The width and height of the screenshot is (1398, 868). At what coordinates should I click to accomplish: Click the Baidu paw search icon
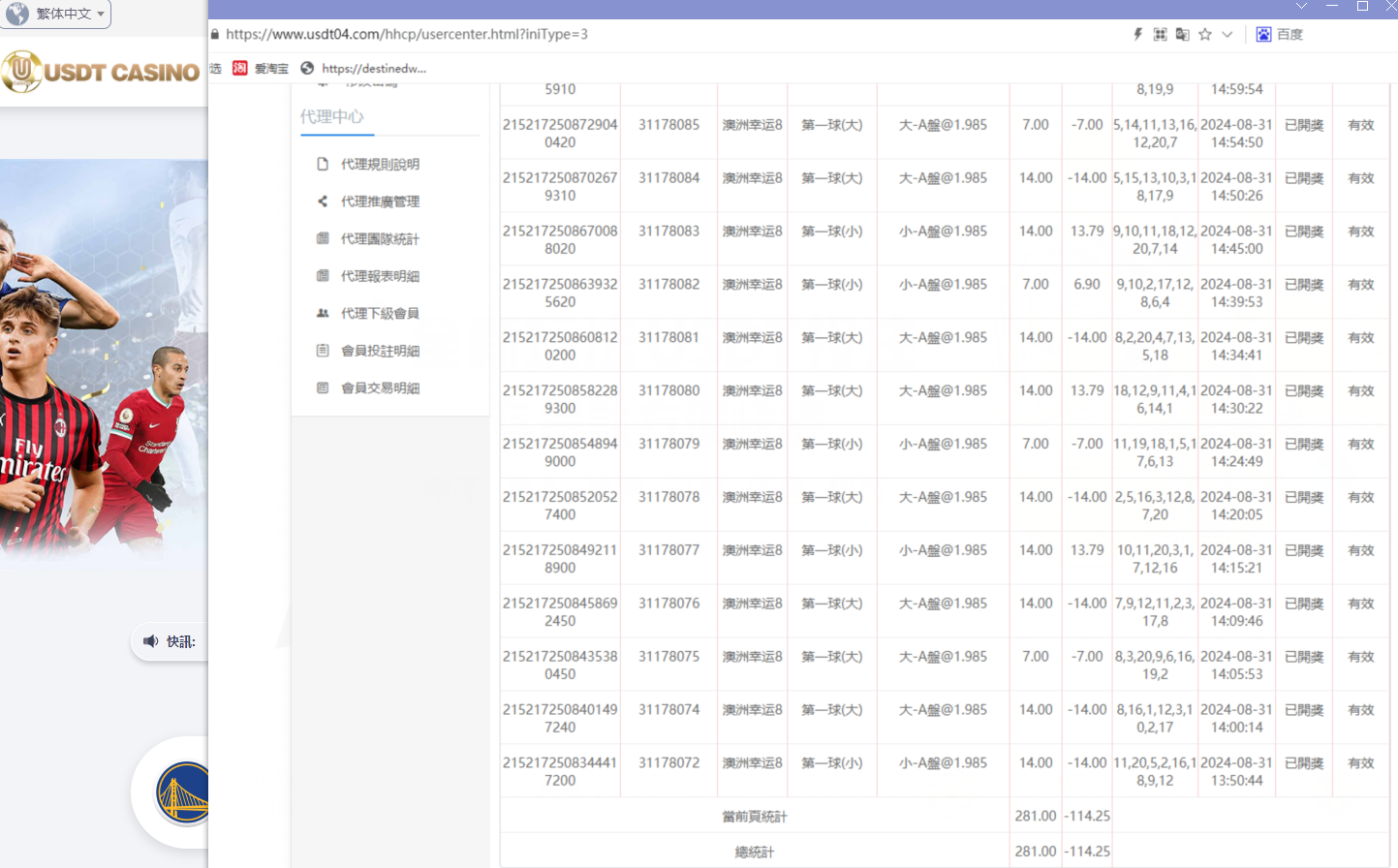[1263, 34]
